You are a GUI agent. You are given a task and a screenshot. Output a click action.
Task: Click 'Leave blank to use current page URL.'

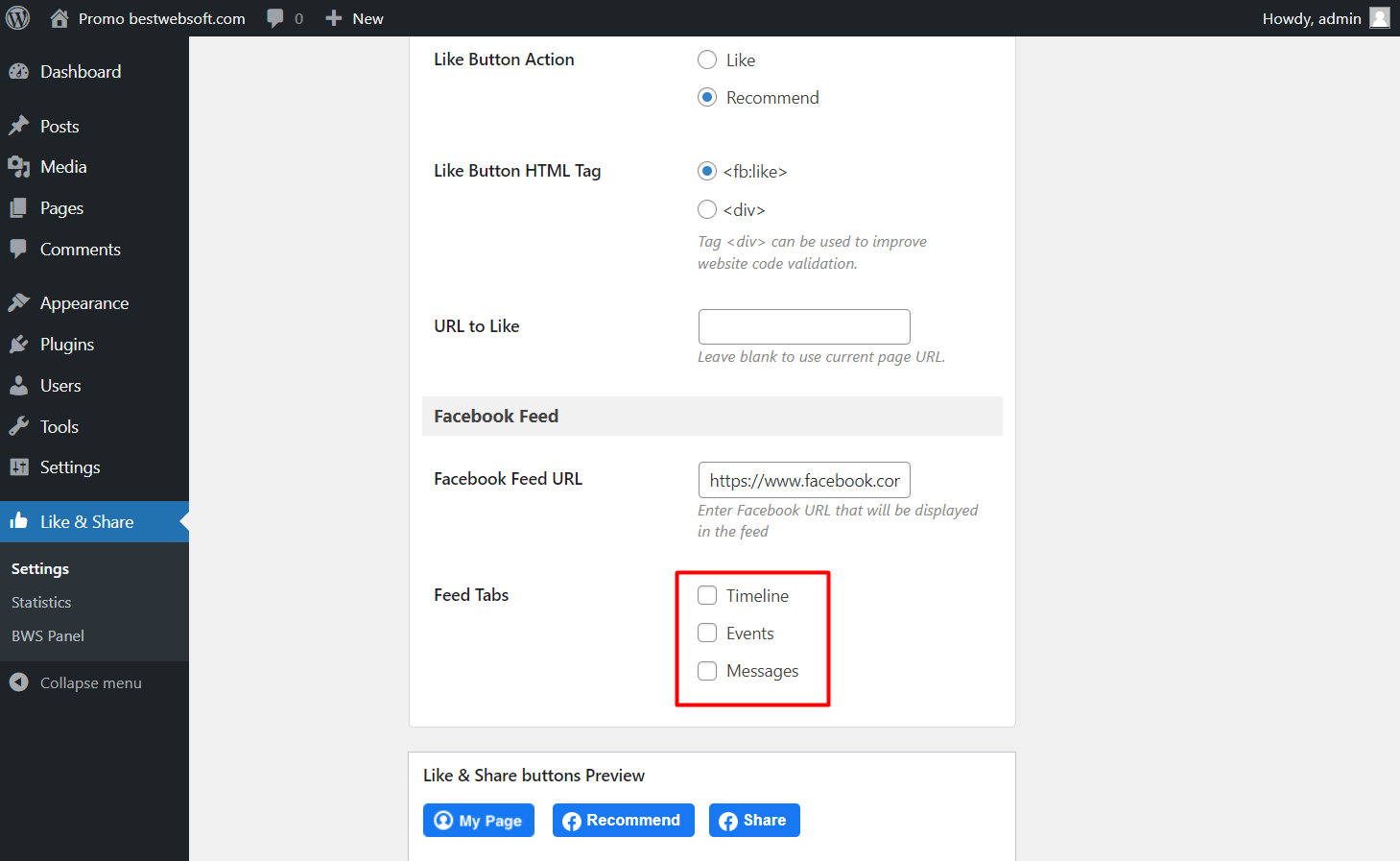[x=821, y=357]
